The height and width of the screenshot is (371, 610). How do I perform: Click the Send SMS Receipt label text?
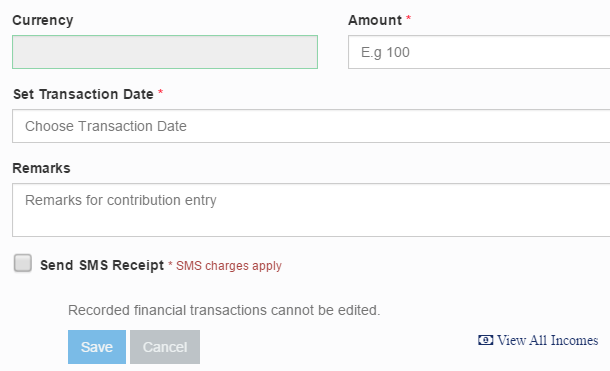[x=102, y=265]
